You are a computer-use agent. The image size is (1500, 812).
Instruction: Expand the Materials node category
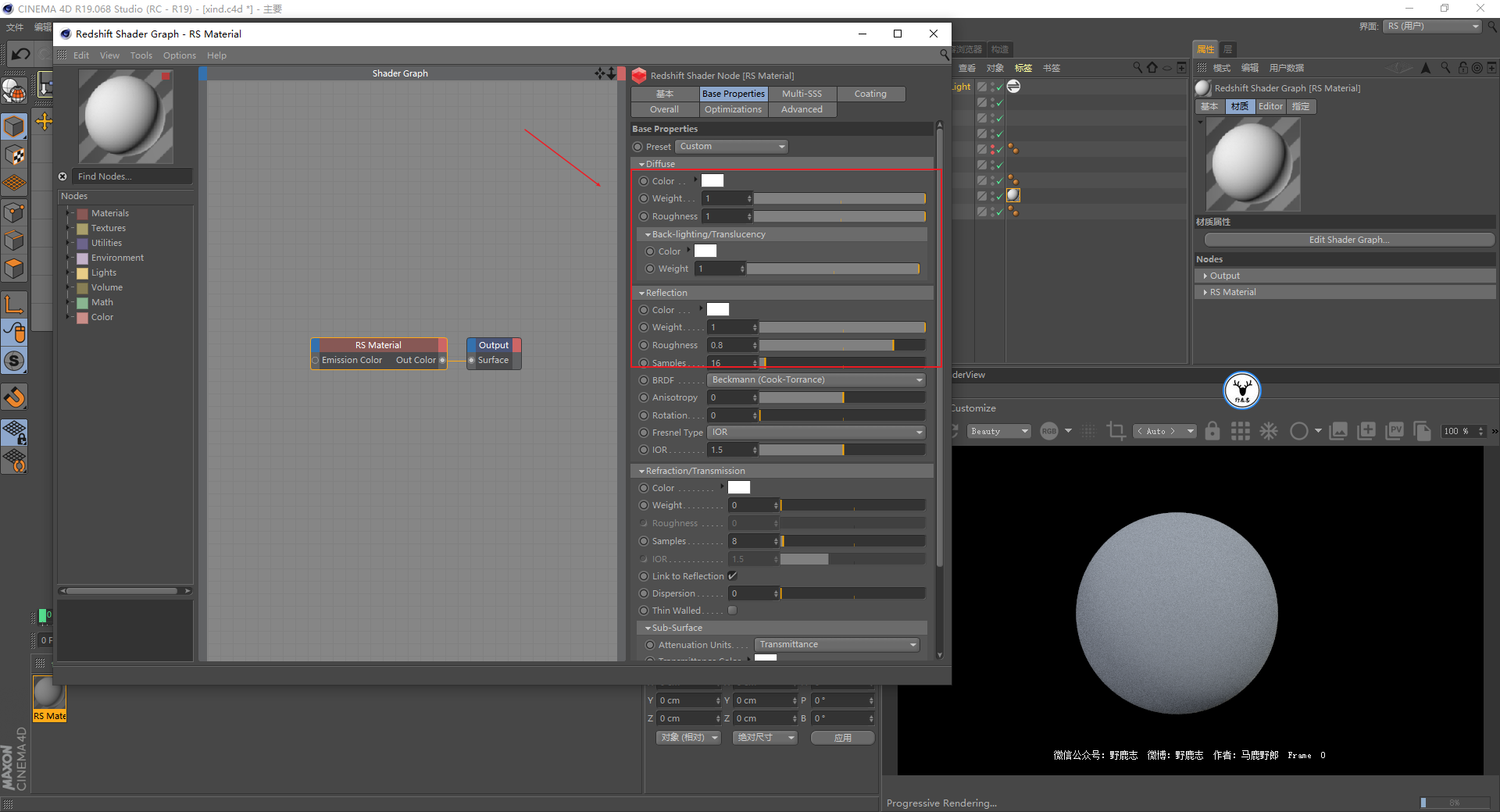[69, 213]
